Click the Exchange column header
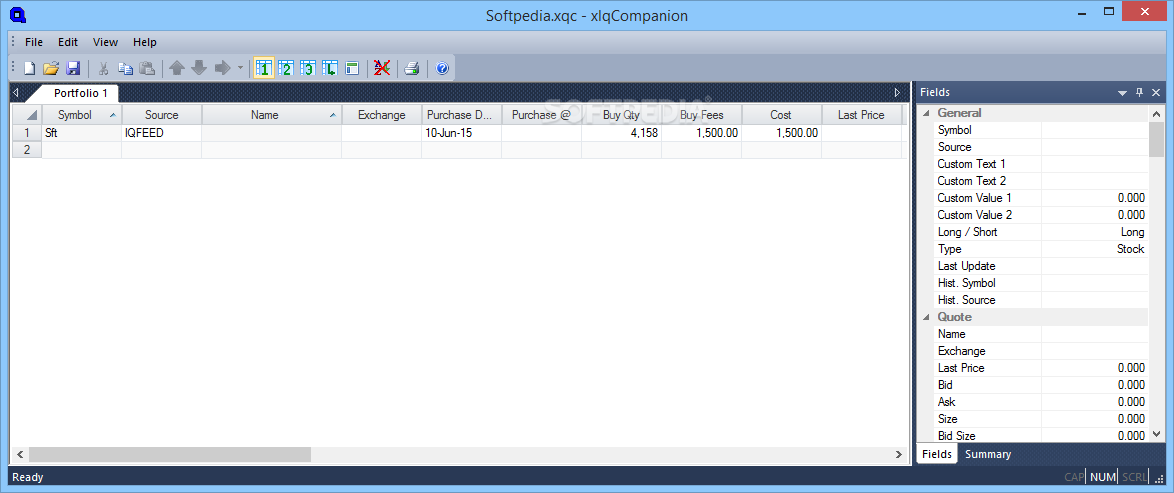 click(x=382, y=115)
